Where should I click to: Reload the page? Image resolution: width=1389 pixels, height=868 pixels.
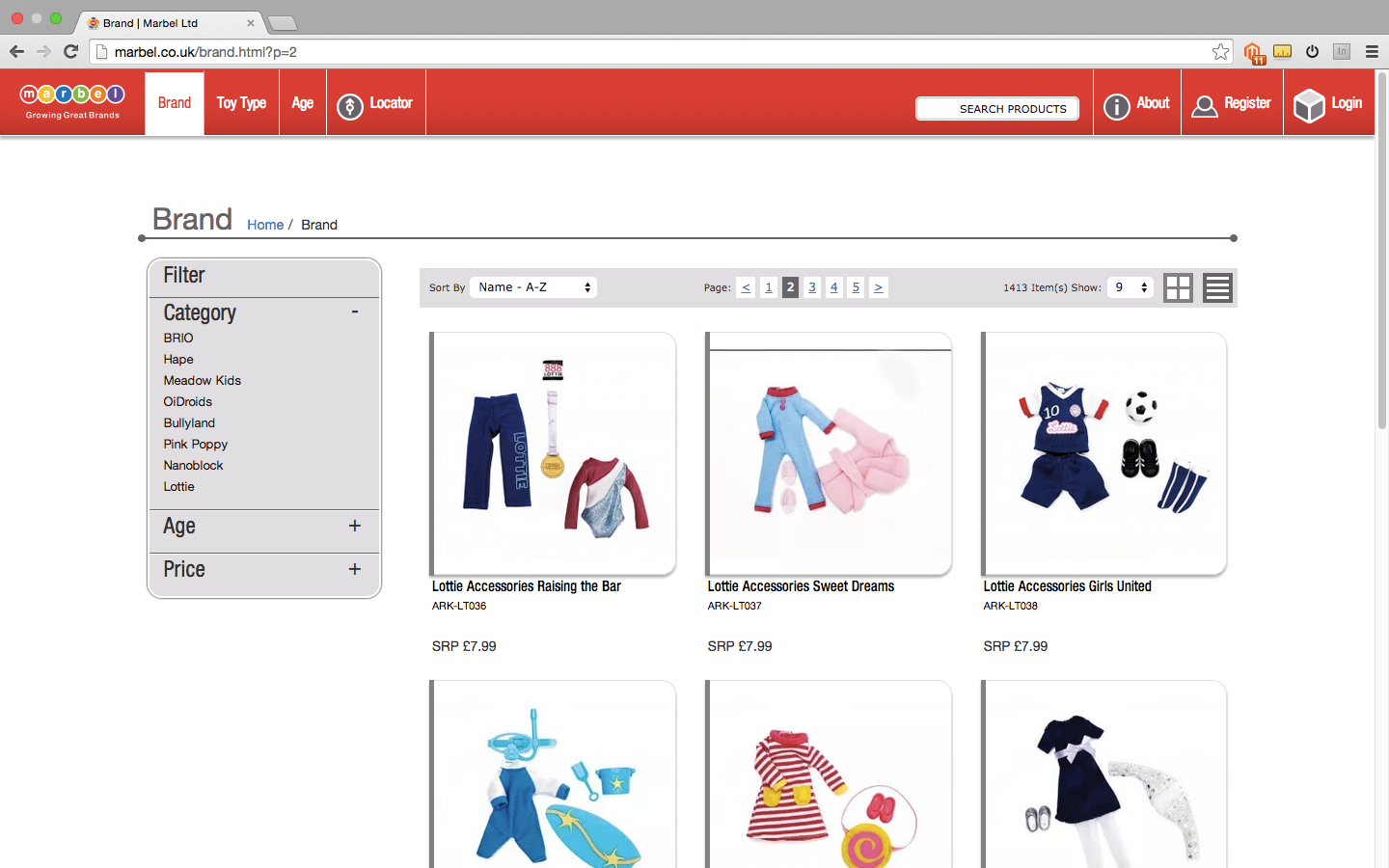click(x=70, y=52)
